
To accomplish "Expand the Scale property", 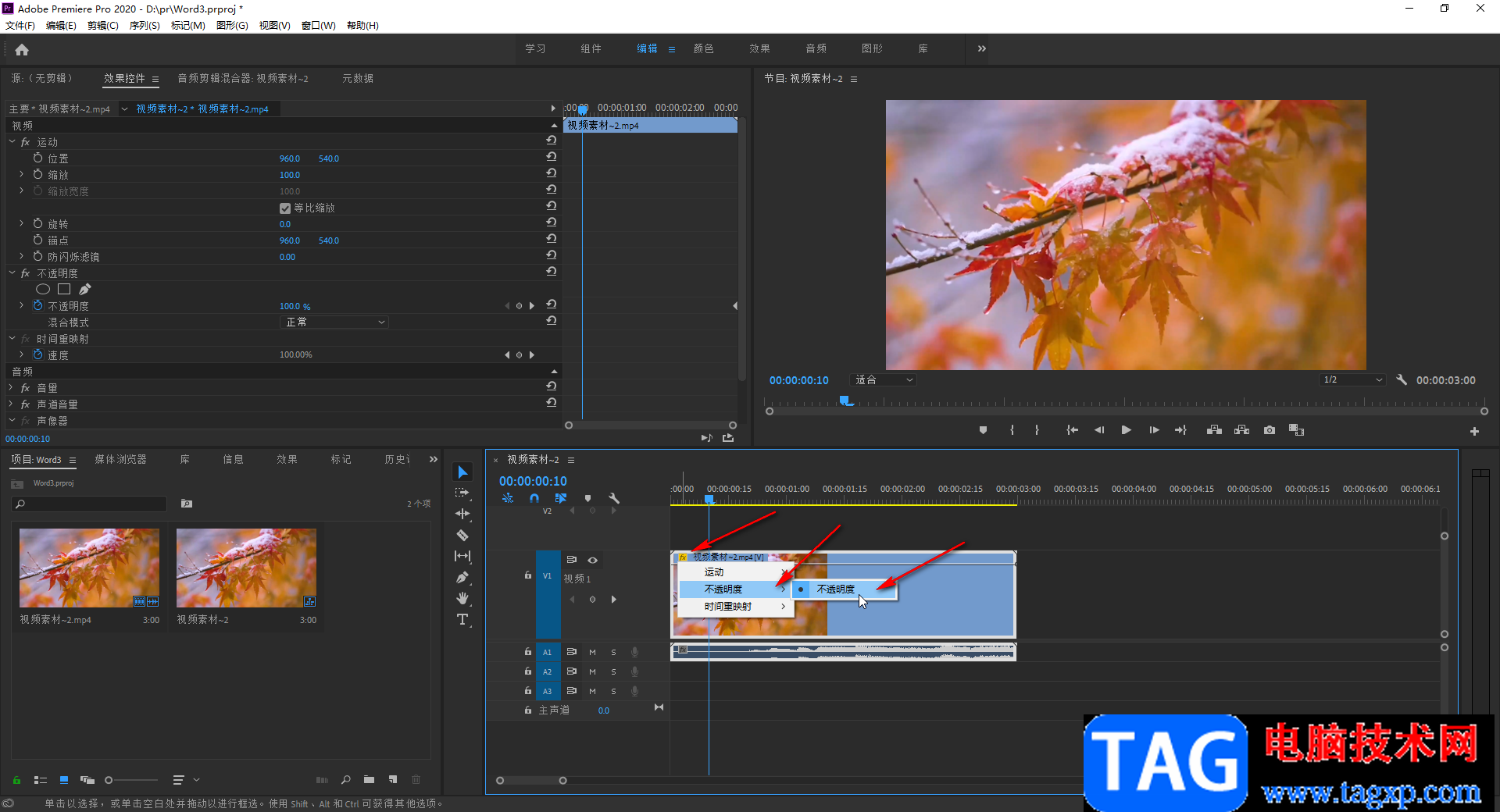I will pos(21,174).
